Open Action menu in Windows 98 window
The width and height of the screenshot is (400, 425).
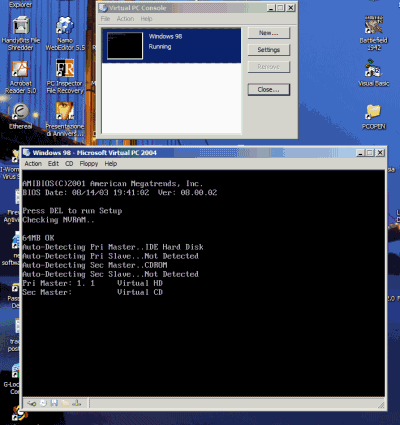[x=33, y=164]
